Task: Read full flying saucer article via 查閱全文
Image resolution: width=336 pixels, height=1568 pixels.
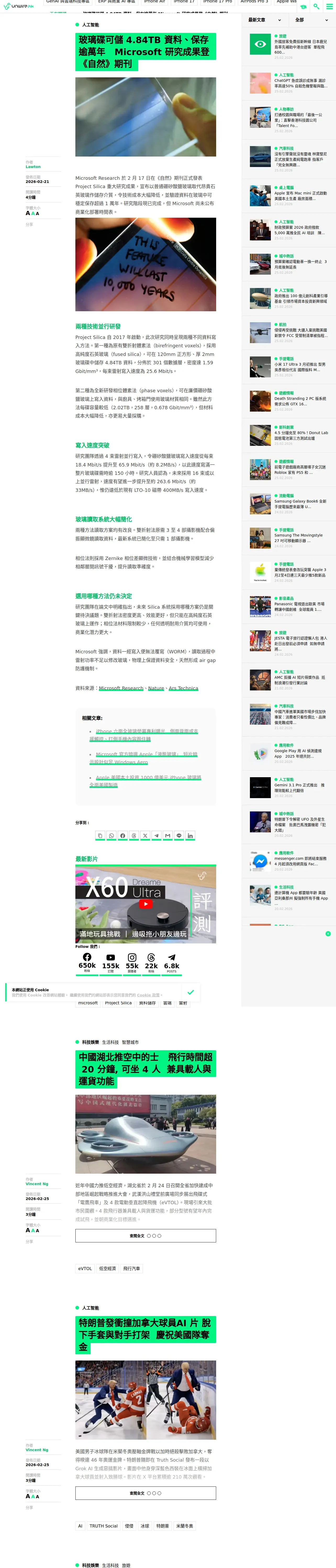Action: click(146, 1235)
